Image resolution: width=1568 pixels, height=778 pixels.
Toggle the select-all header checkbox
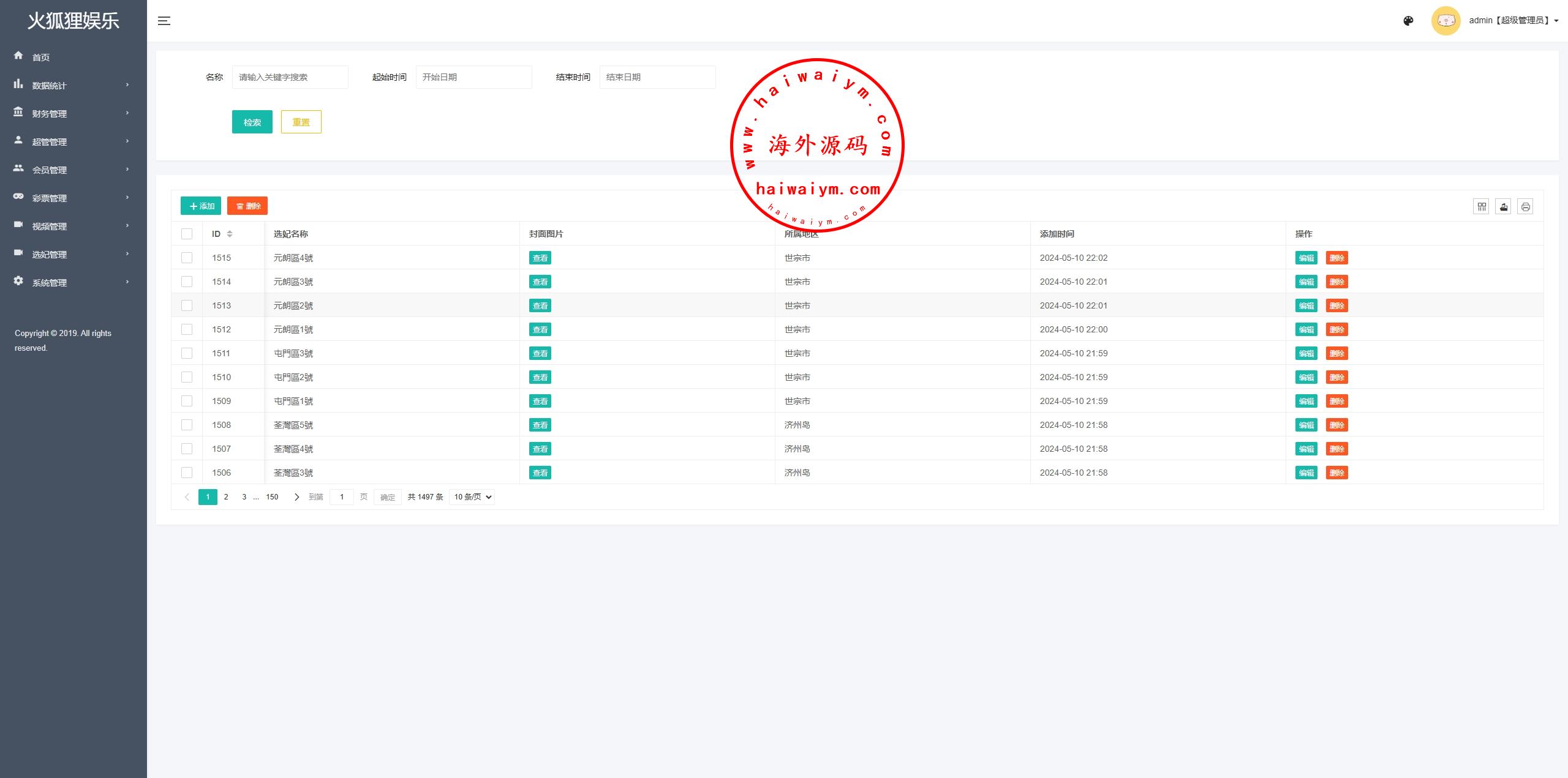pyautogui.click(x=187, y=234)
